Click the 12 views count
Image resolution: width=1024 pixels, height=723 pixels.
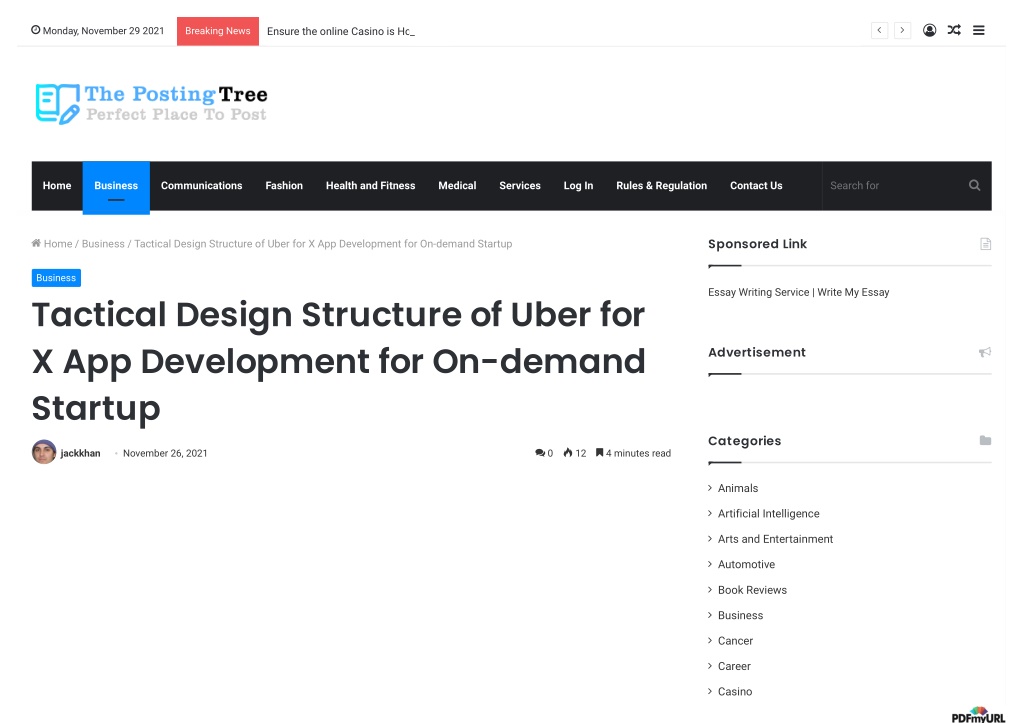click(581, 453)
